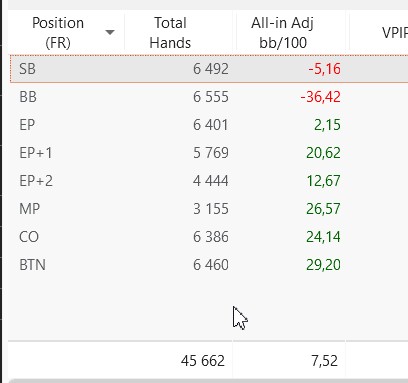Select the CO position row
This screenshot has width=408, height=383.
[209, 237]
